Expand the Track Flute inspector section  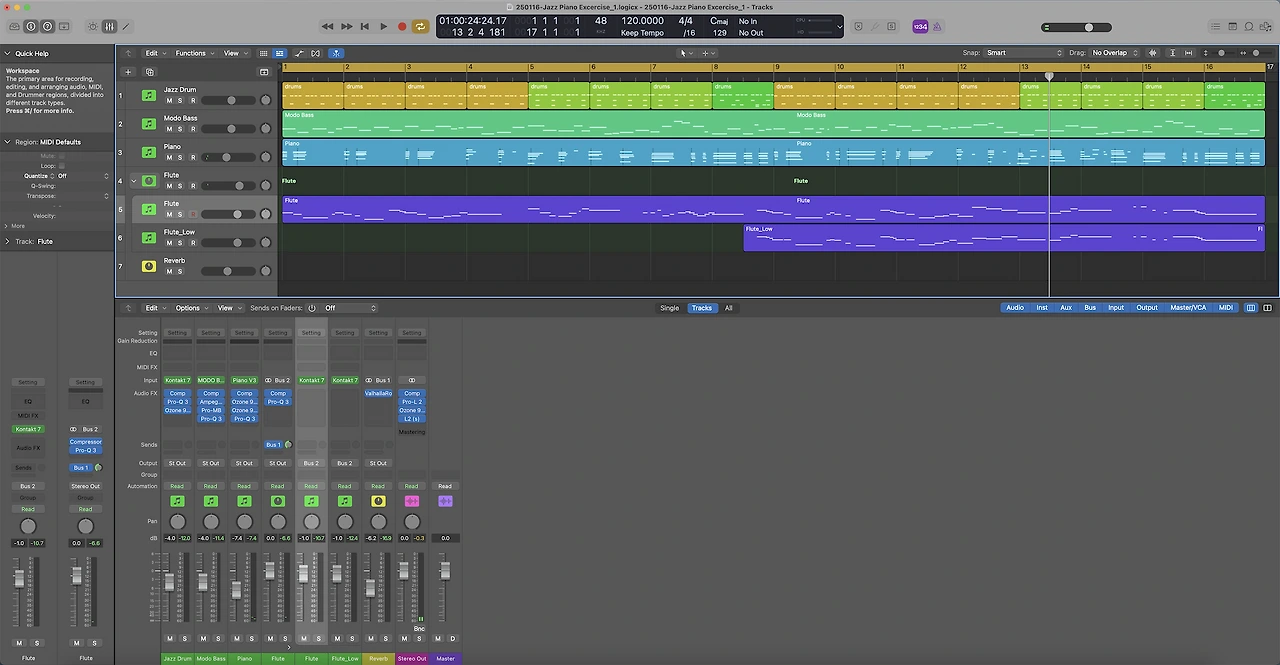click(x=7, y=241)
